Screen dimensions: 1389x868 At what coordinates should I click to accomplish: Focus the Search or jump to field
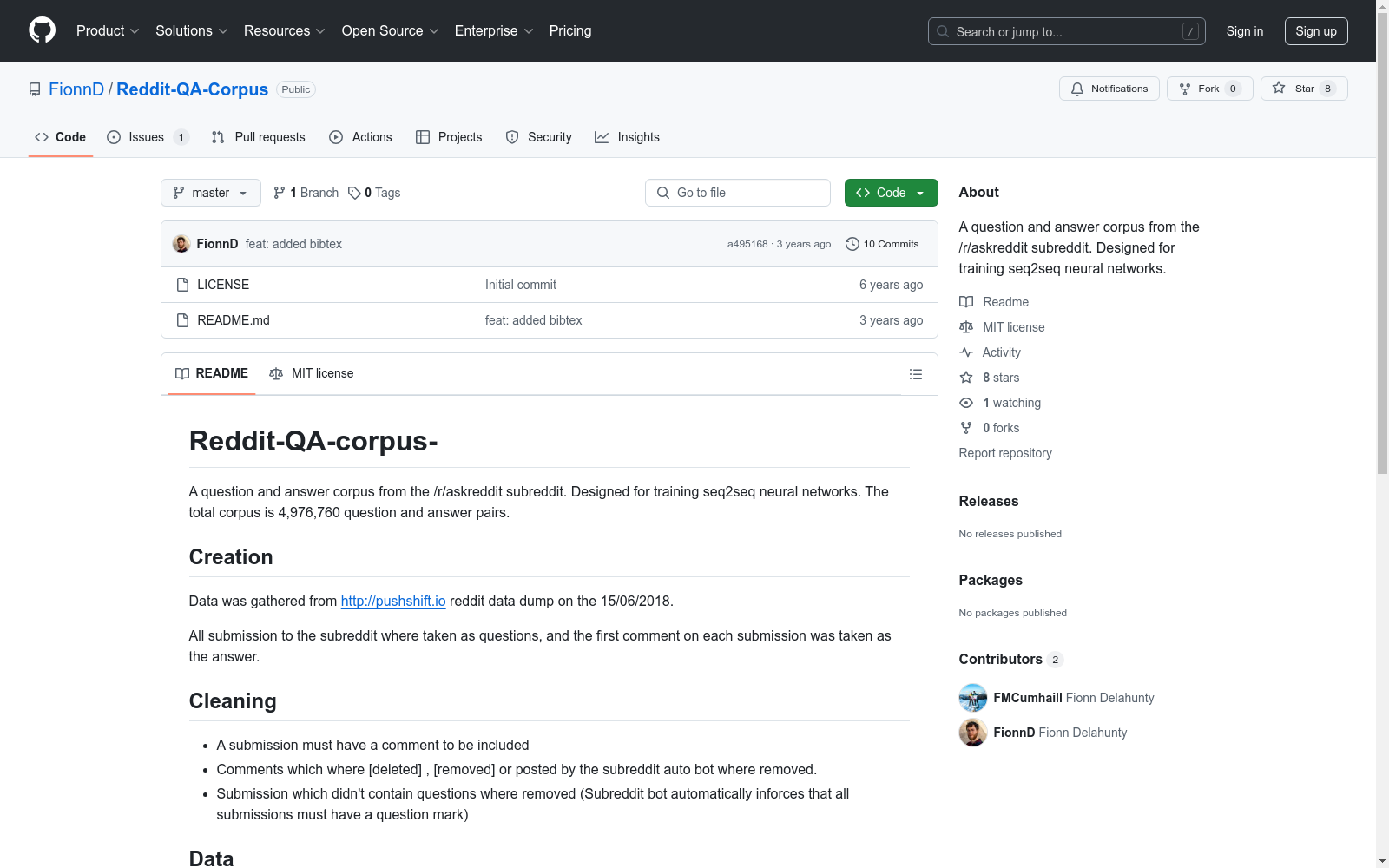coord(1067,31)
